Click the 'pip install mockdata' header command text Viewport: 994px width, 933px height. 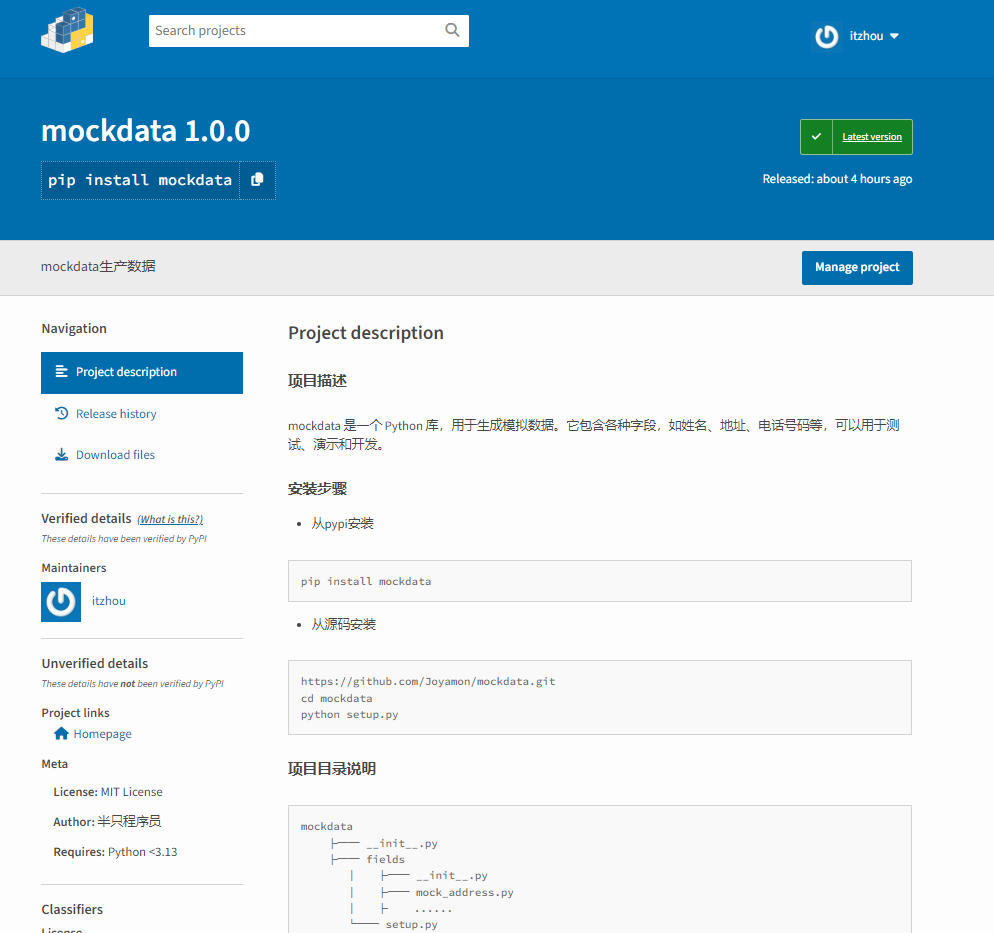(x=140, y=180)
